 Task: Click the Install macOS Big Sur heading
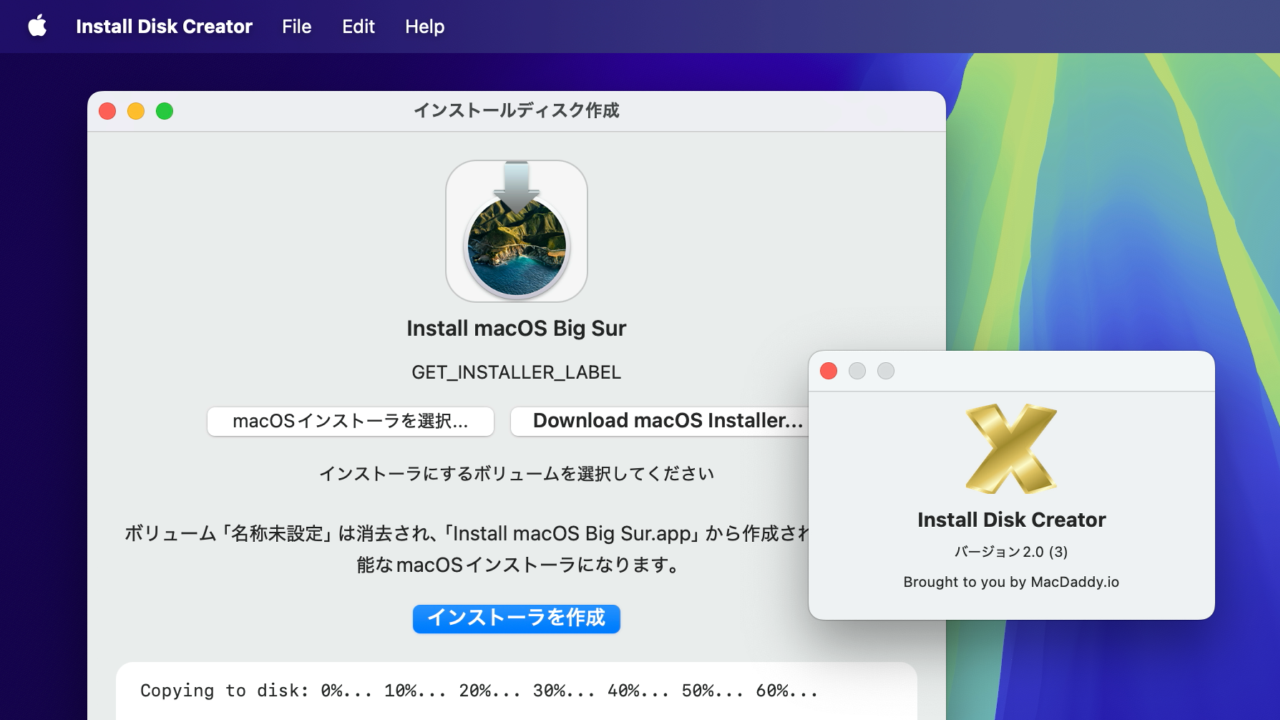click(x=516, y=328)
